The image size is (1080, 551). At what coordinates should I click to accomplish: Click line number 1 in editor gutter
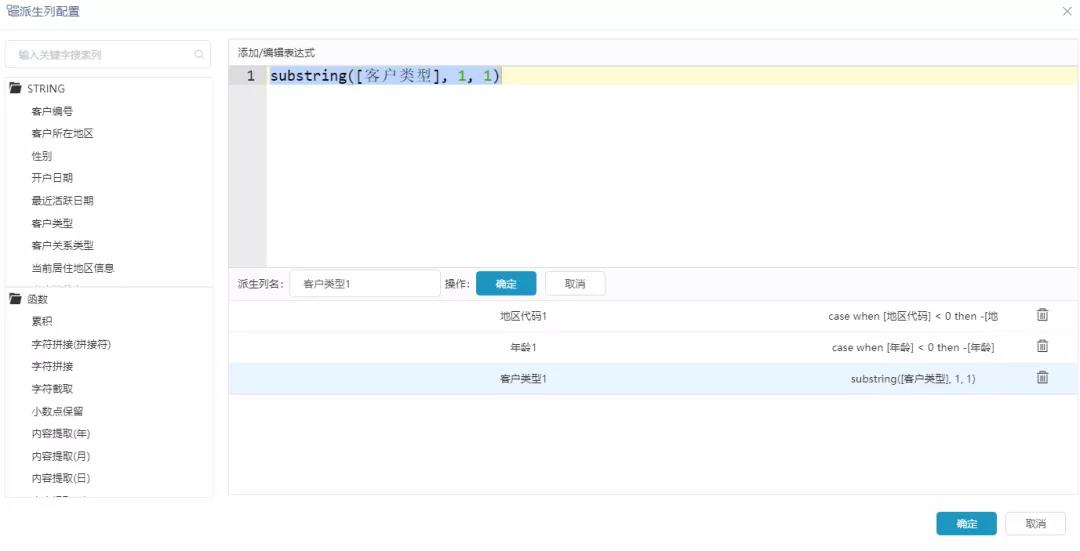pos(251,76)
